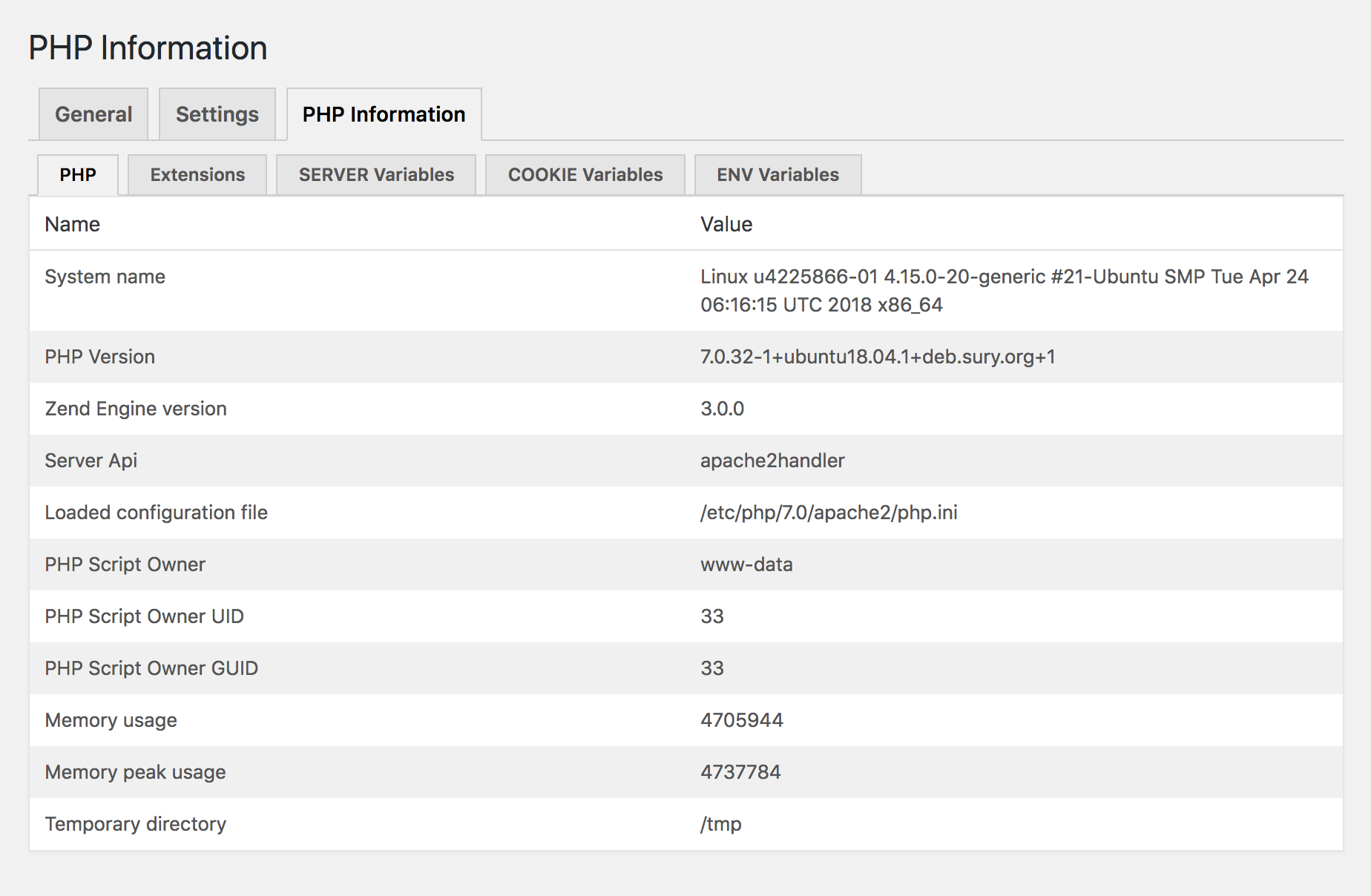Viewport: 1371px width, 896px height.
Task: Select the Name column header
Action: point(72,224)
